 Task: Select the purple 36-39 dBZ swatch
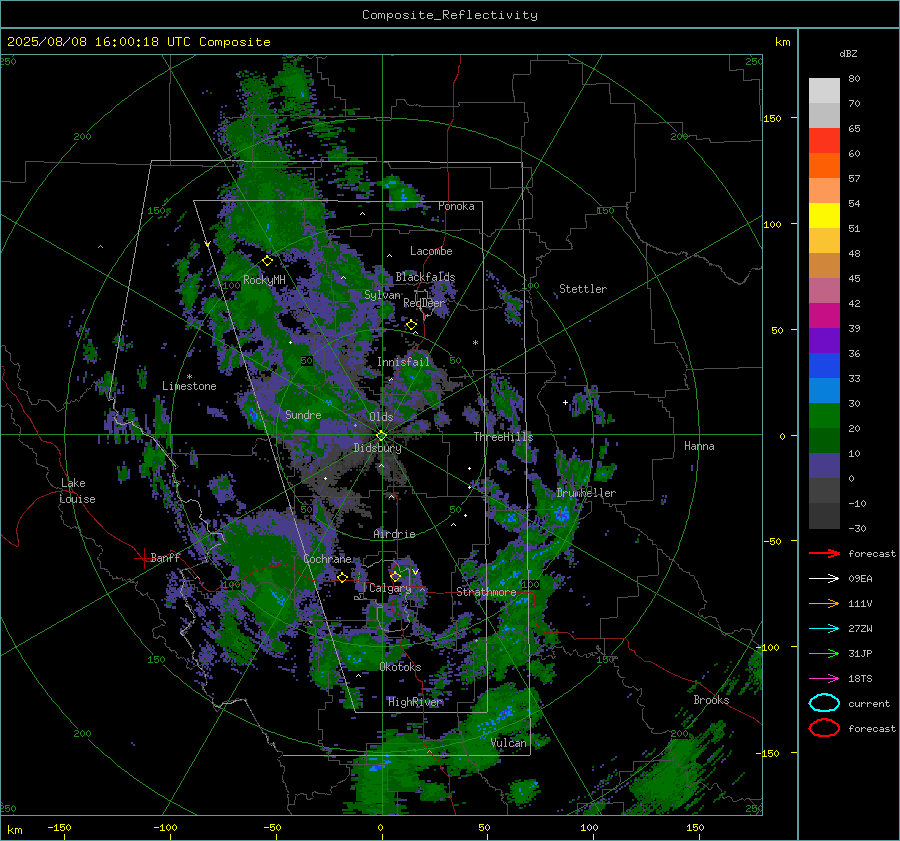click(x=824, y=340)
